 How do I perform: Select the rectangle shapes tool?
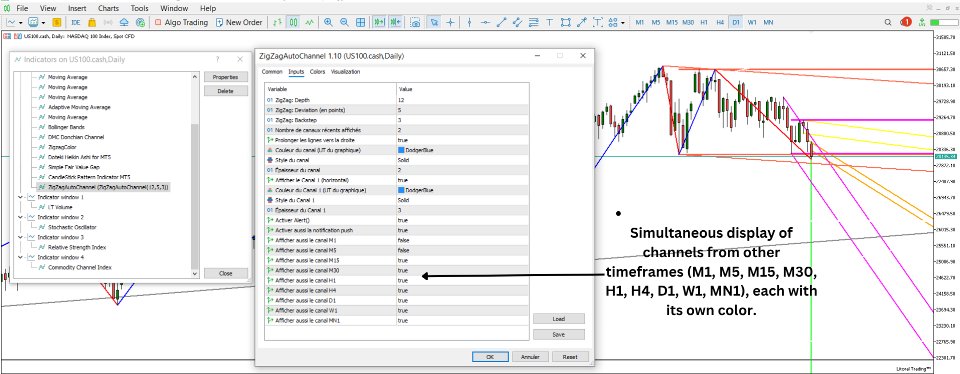pyautogui.click(x=565, y=22)
